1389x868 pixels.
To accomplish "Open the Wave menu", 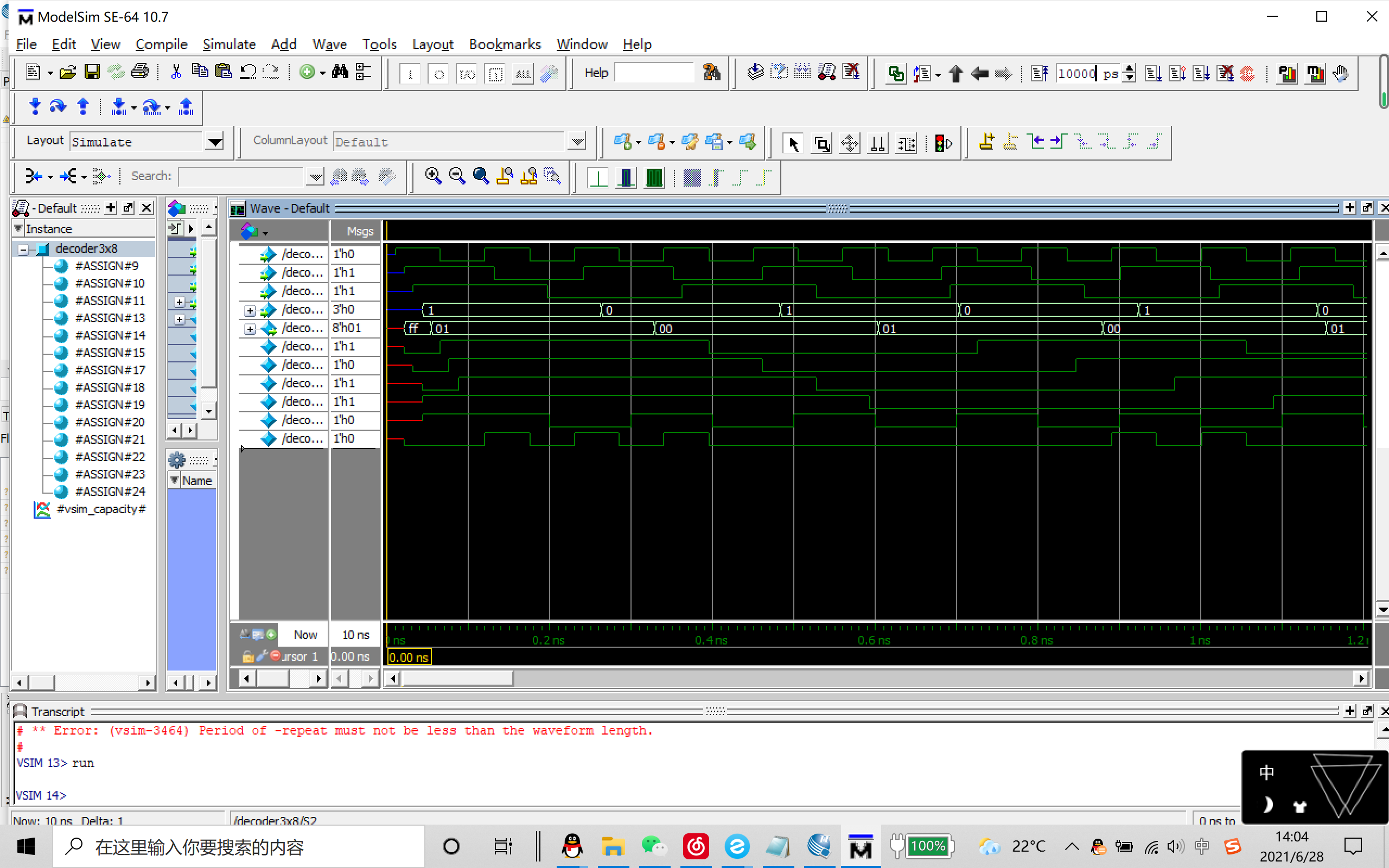I will click(x=329, y=44).
